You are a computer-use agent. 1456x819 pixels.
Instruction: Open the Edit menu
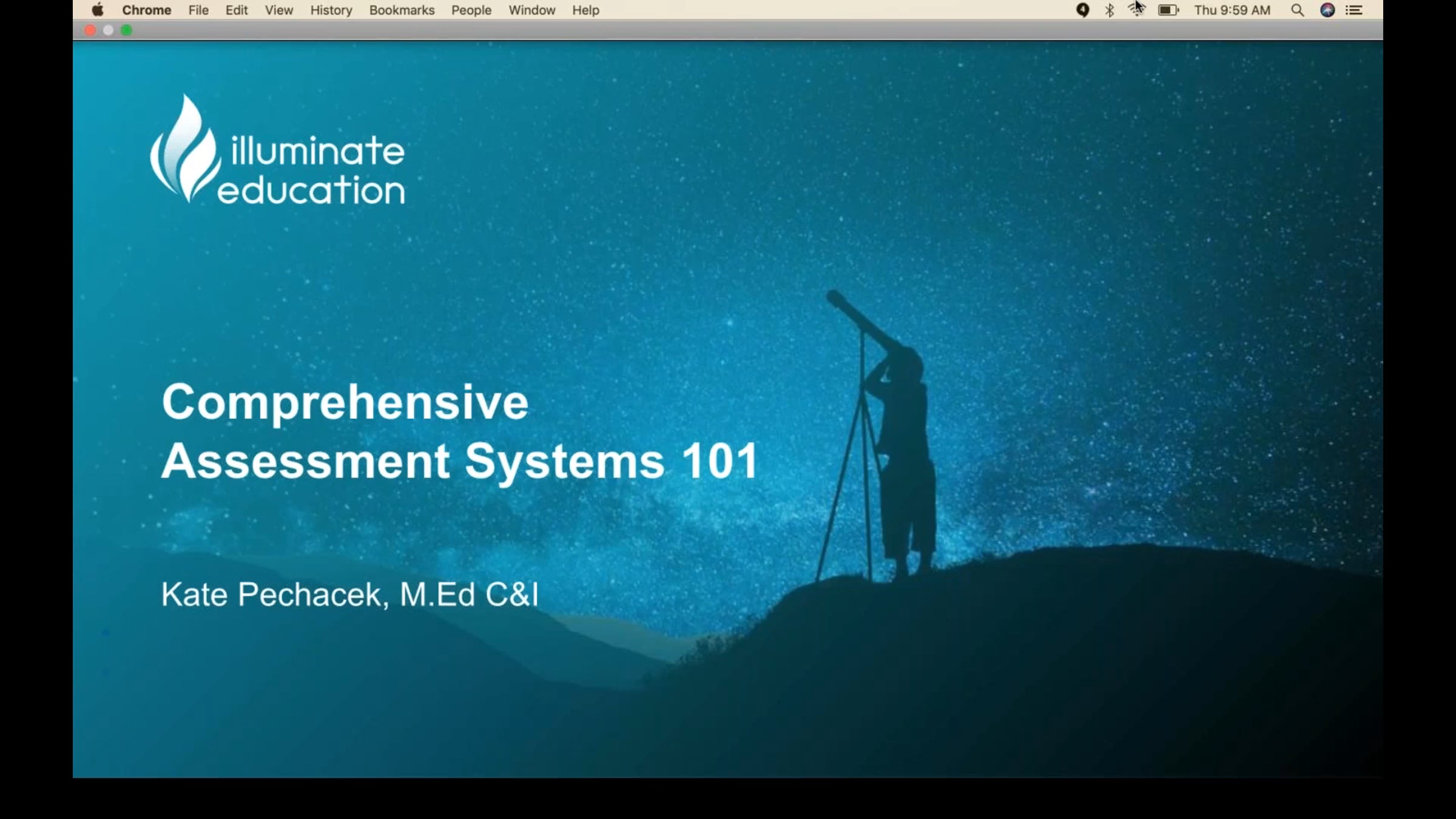pos(237,10)
